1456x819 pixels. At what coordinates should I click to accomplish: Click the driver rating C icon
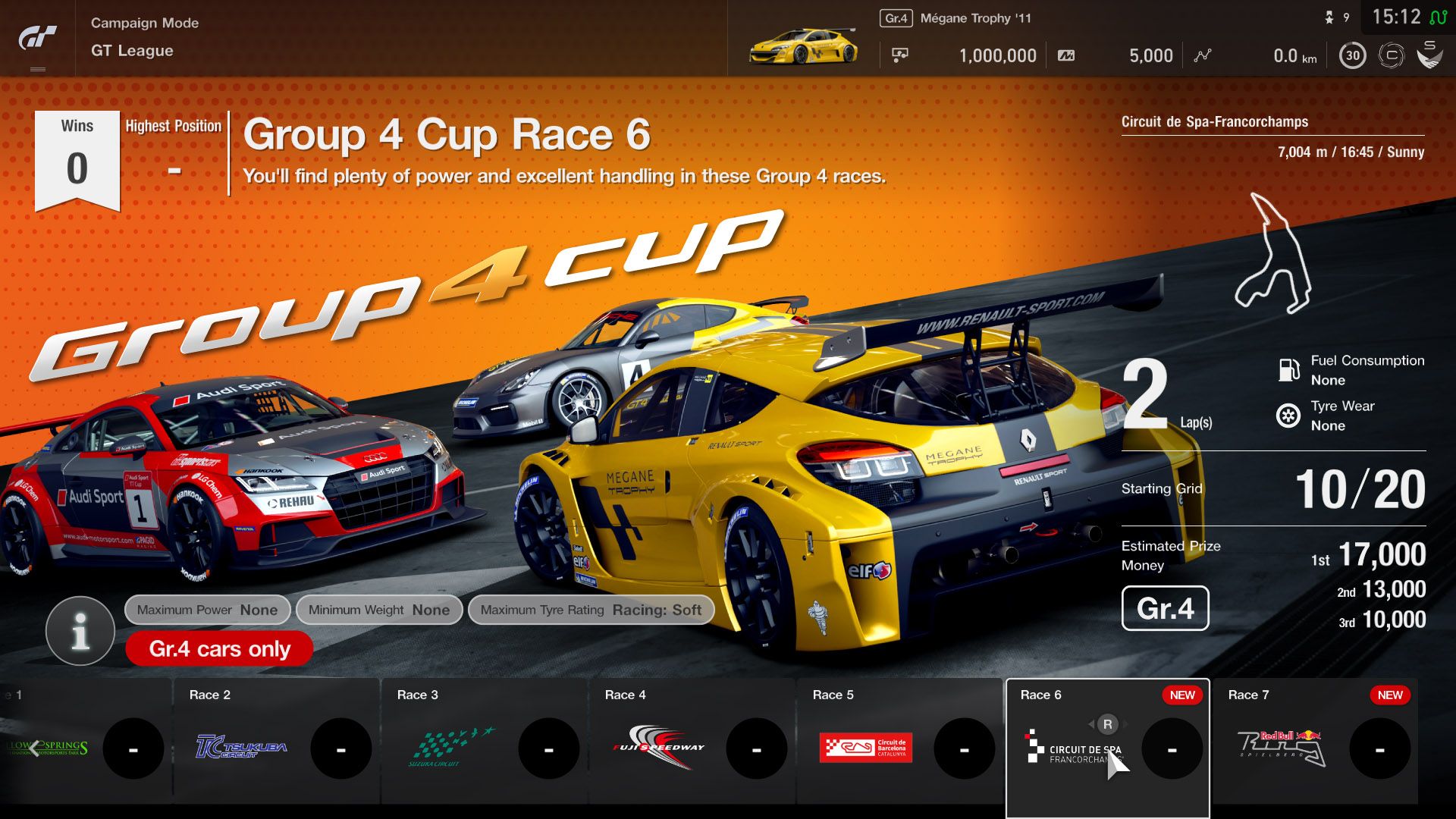pos(1391,55)
